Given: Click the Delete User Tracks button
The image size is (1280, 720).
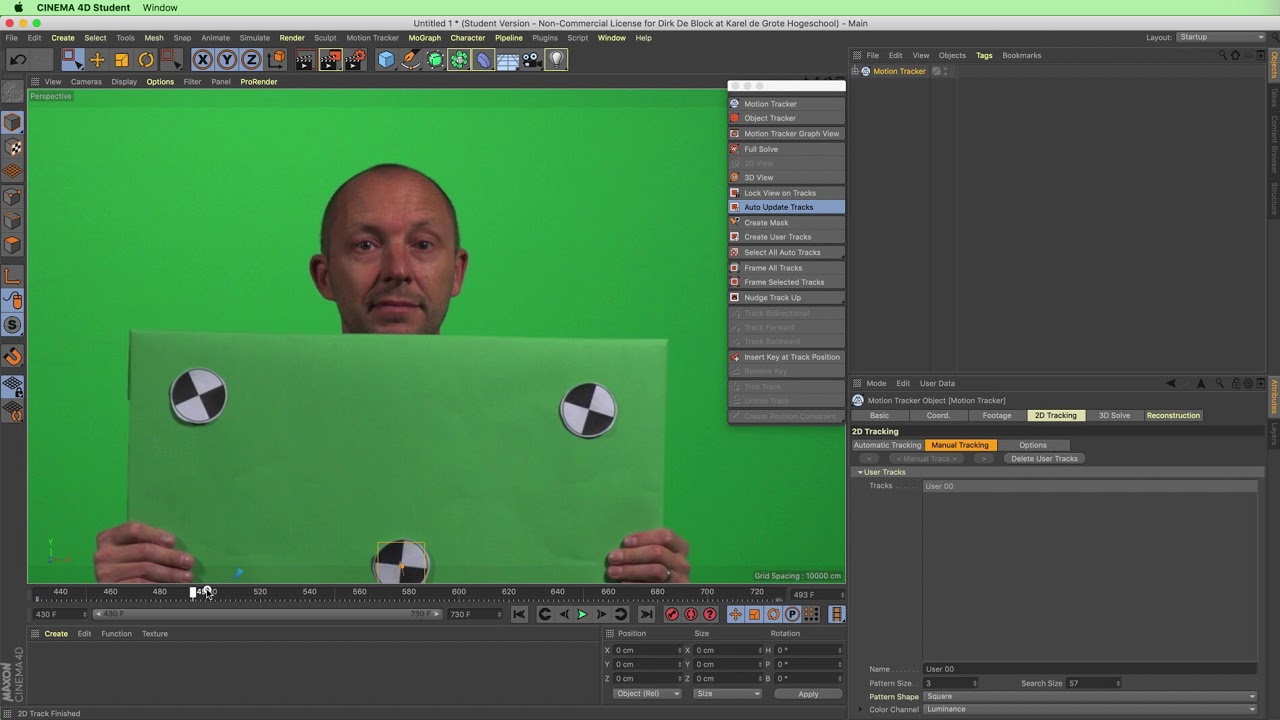Looking at the screenshot, I should 1044,458.
